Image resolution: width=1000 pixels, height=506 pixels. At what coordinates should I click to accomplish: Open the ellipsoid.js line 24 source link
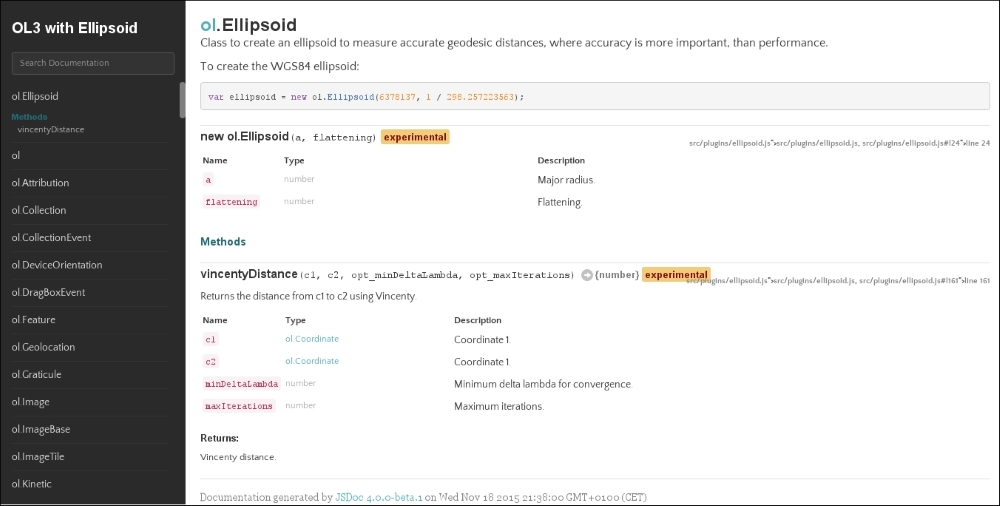point(839,144)
